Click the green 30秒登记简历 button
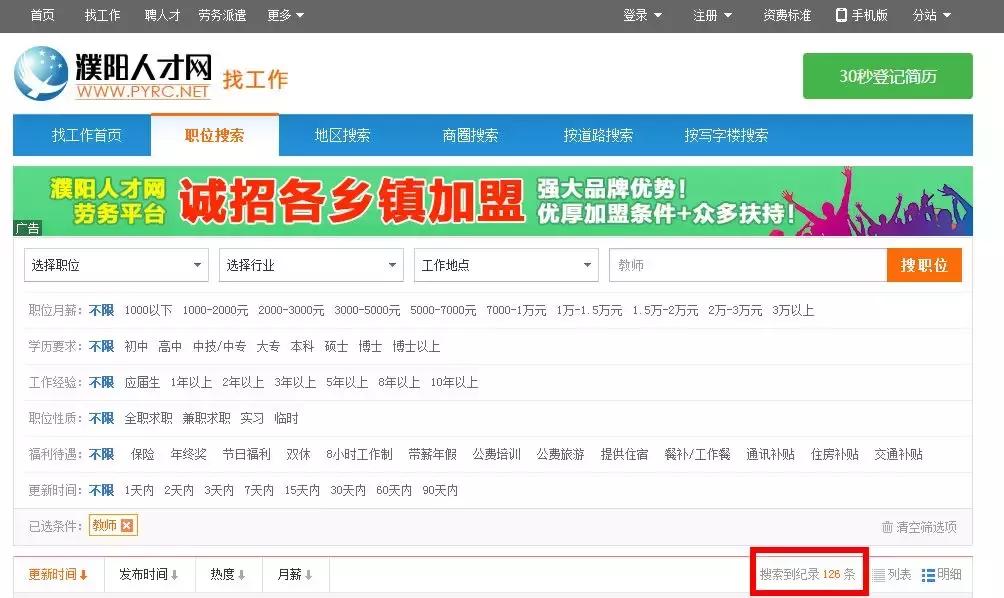This screenshot has width=1004, height=598. pyautogui.click(x=888, y=75)
